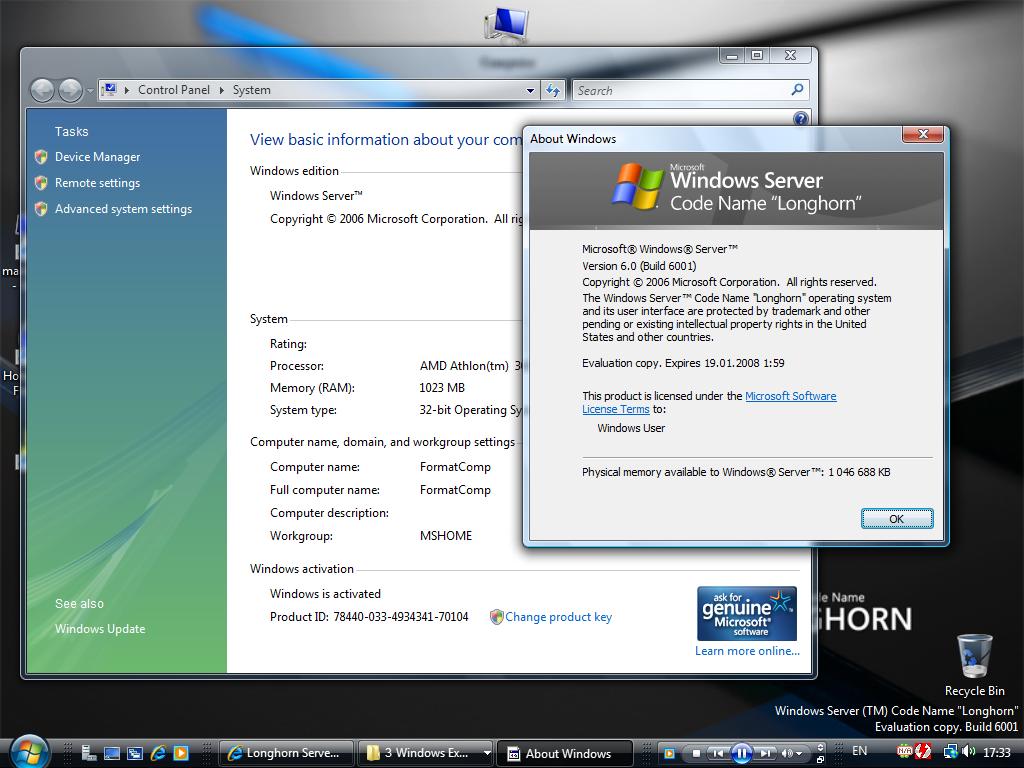Click the search magnifier icon

pyautogui.click(x=797, y=90)
